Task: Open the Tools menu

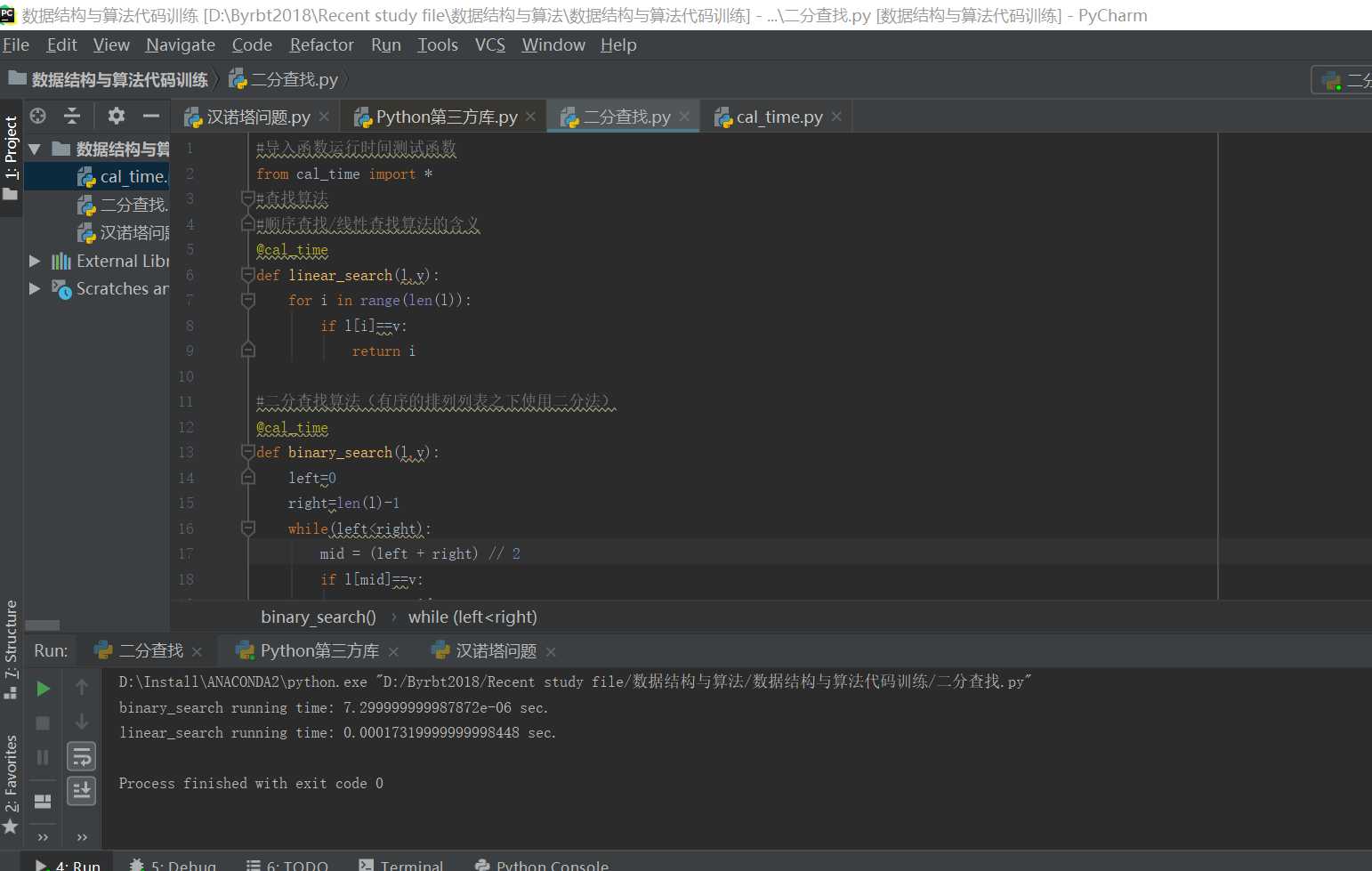Action: [438, 44]
